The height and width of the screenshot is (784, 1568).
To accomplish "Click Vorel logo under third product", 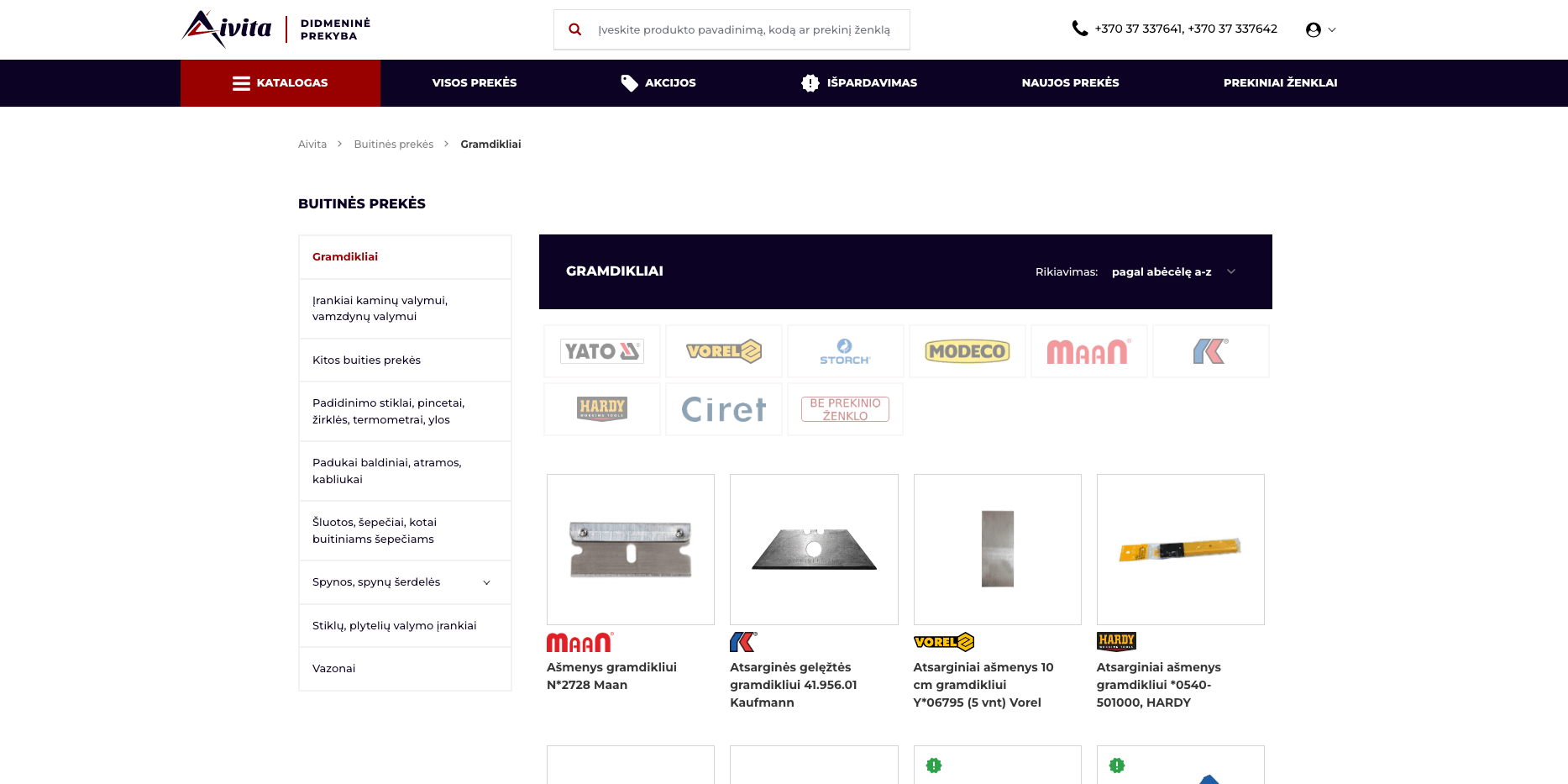I will [x=944, y=642].
